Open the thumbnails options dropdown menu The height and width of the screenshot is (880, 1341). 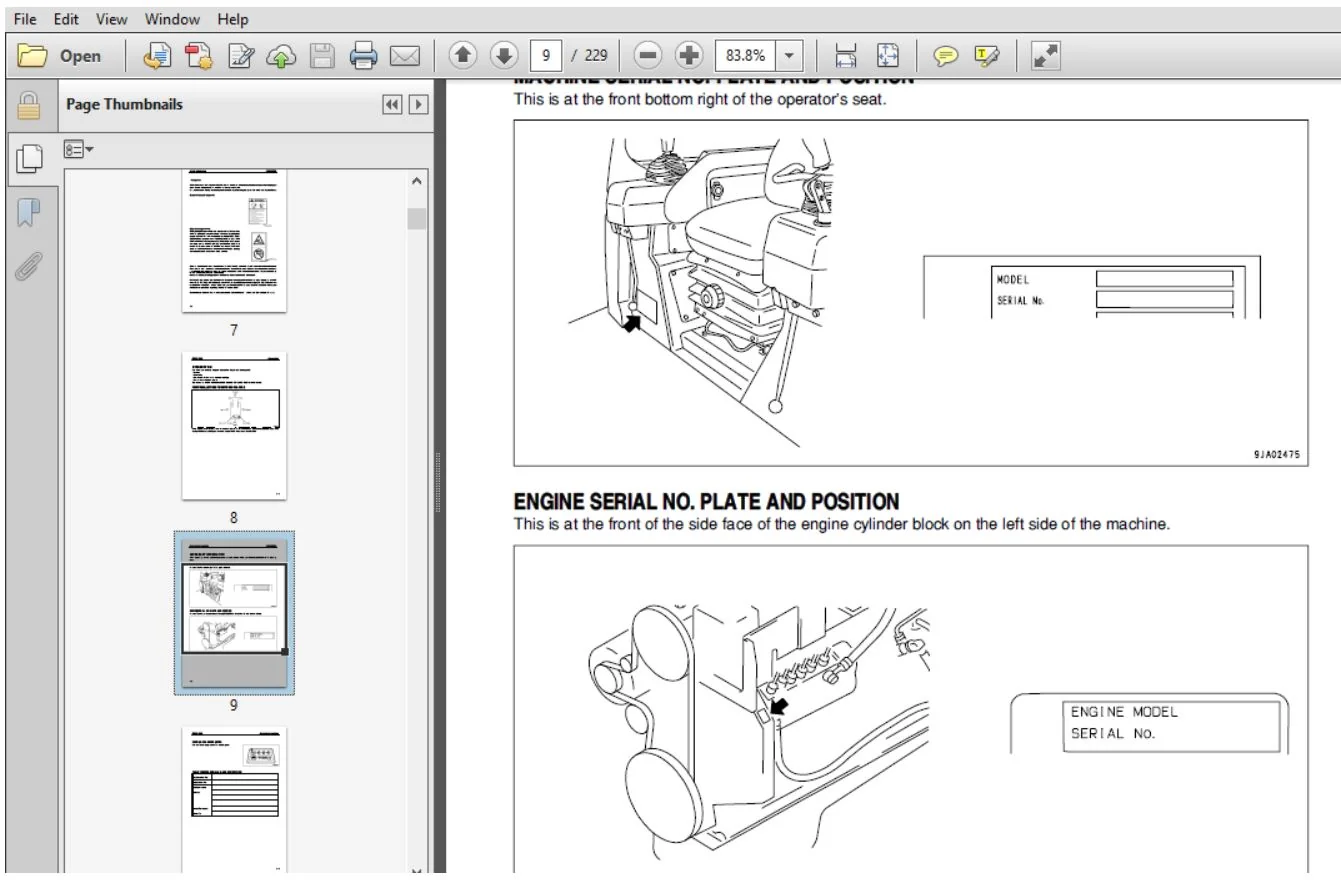point(79,150)
